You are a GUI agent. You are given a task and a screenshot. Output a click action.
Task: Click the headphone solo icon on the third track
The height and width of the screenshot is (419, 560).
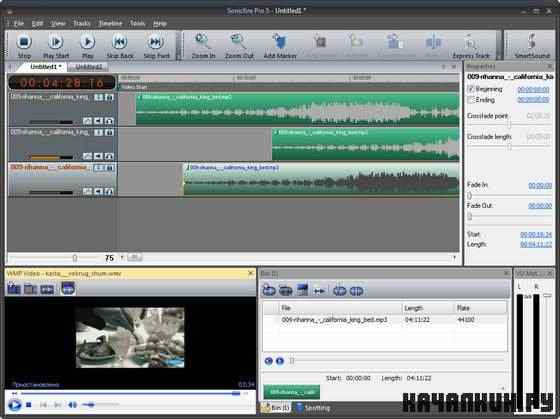pos(109,192)
